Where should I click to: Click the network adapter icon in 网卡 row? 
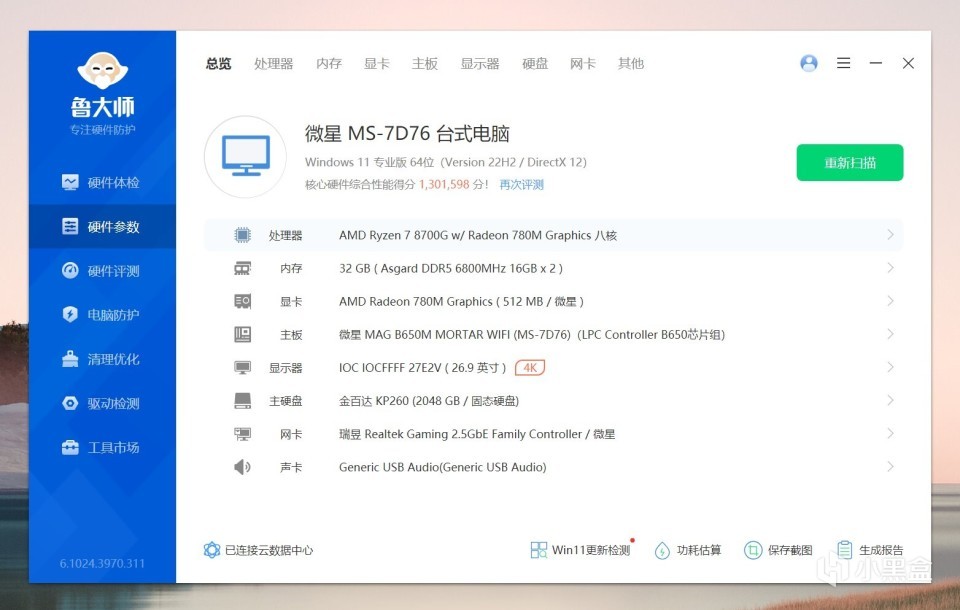242,434
